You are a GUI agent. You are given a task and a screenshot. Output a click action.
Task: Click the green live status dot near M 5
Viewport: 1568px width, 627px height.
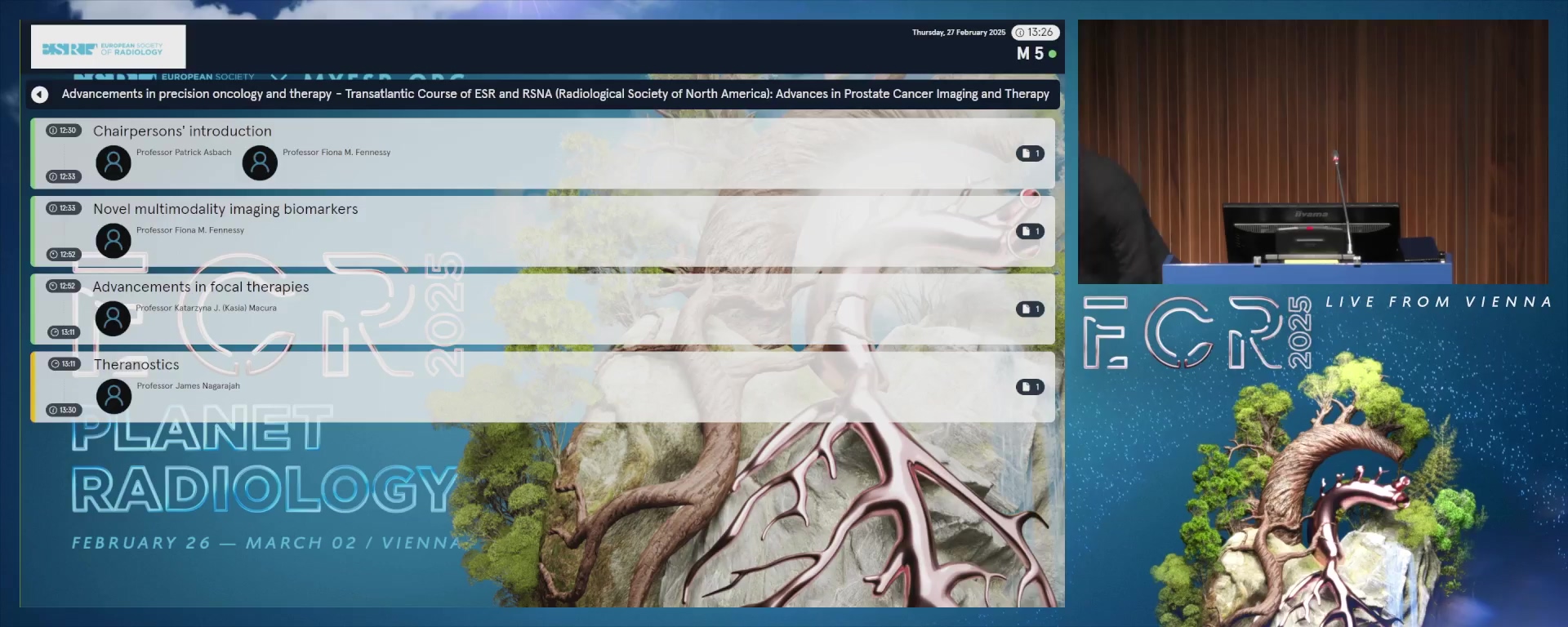[1053, 54]
